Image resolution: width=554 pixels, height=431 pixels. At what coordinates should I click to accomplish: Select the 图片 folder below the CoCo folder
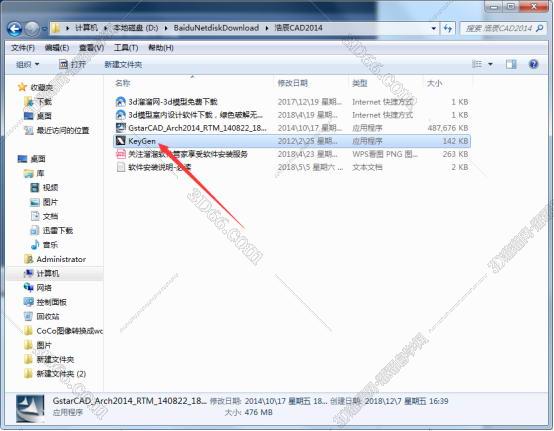click(x=38, y=345)
